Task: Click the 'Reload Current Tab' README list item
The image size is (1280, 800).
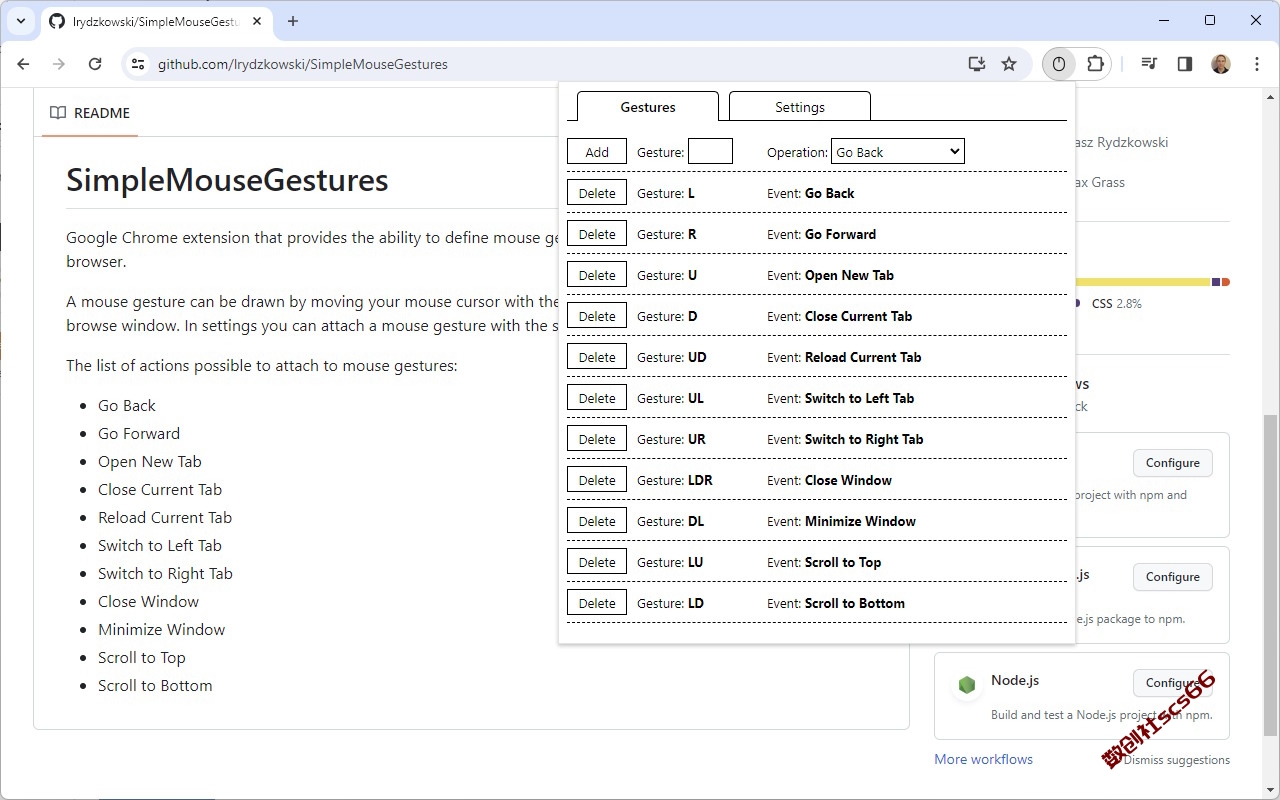Action: coord(165,517)
